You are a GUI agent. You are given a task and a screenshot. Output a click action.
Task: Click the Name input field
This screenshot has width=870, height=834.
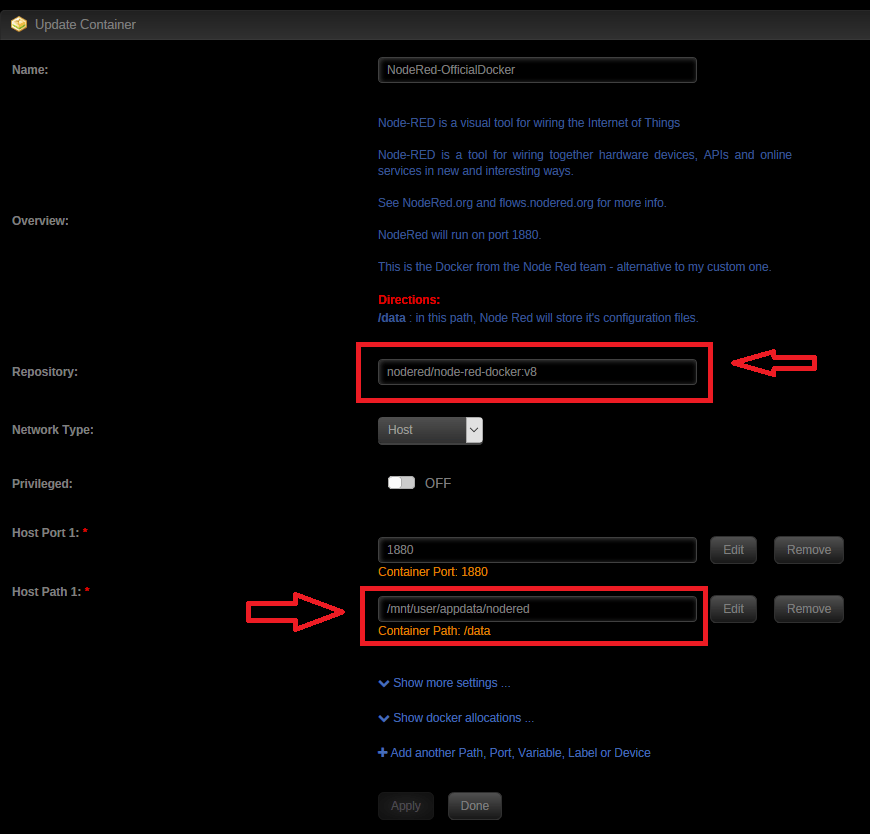[x=537, y=70]
